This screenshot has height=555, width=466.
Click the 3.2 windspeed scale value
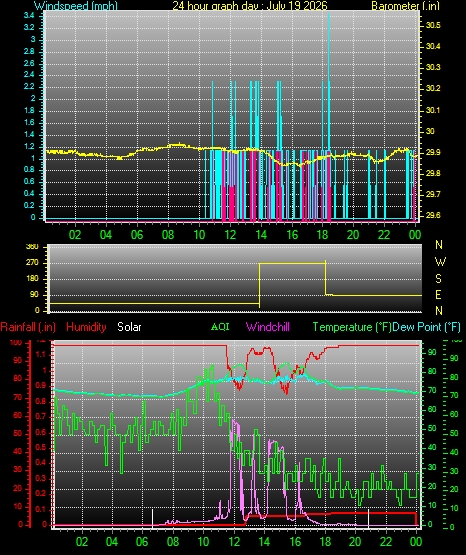(x=29, y=27)
